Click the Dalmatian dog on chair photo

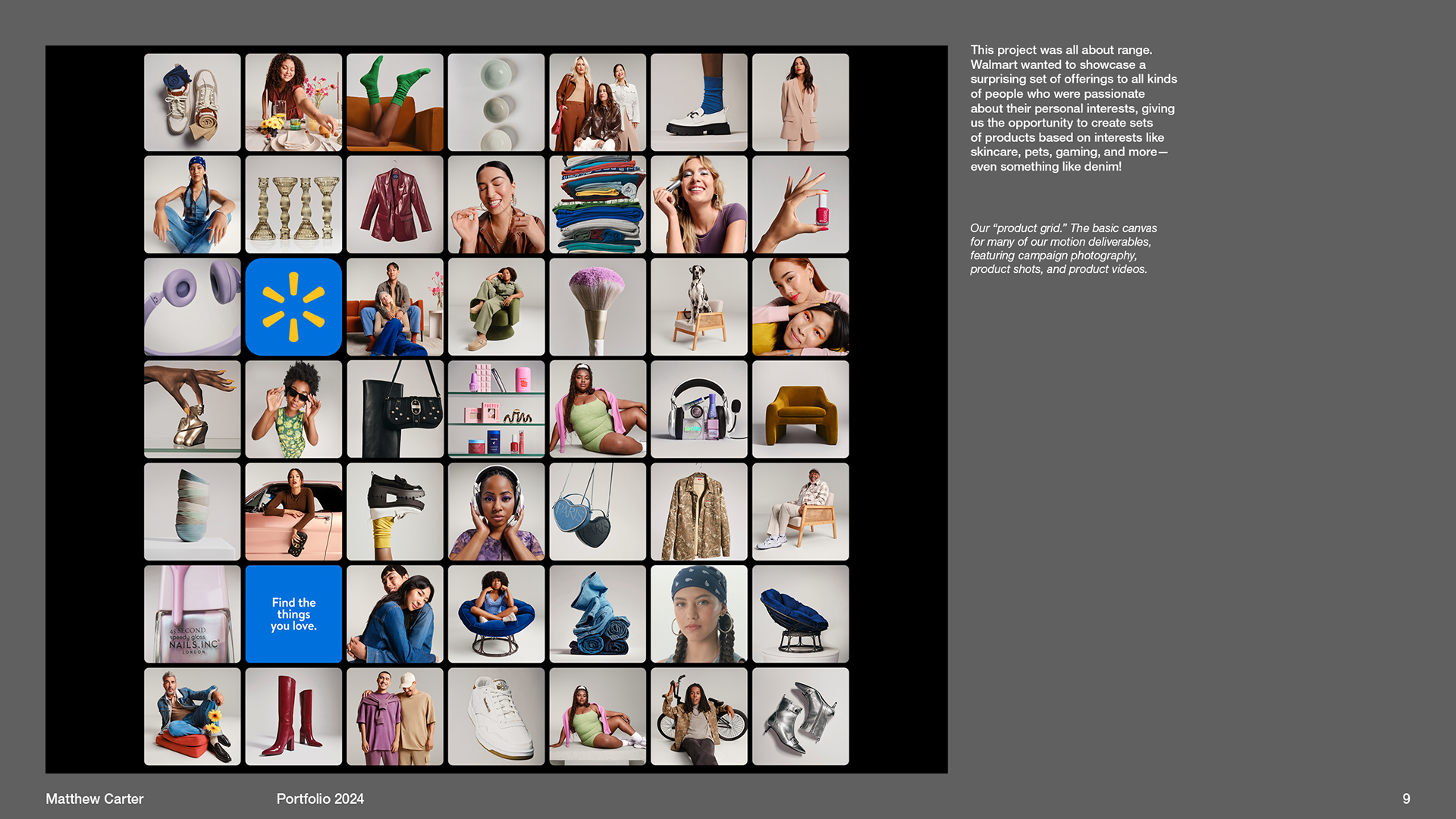698,306
